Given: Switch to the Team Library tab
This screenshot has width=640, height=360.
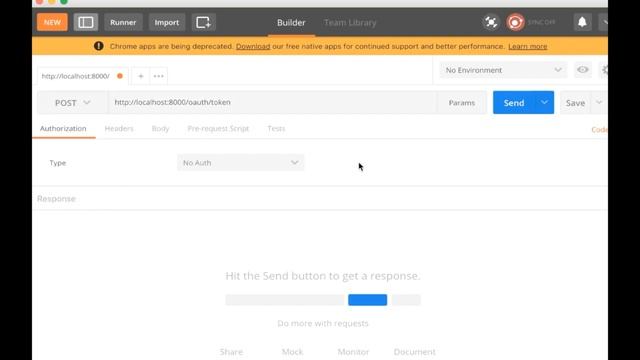Looking at the screenshot, I should [x=350, y=23].
